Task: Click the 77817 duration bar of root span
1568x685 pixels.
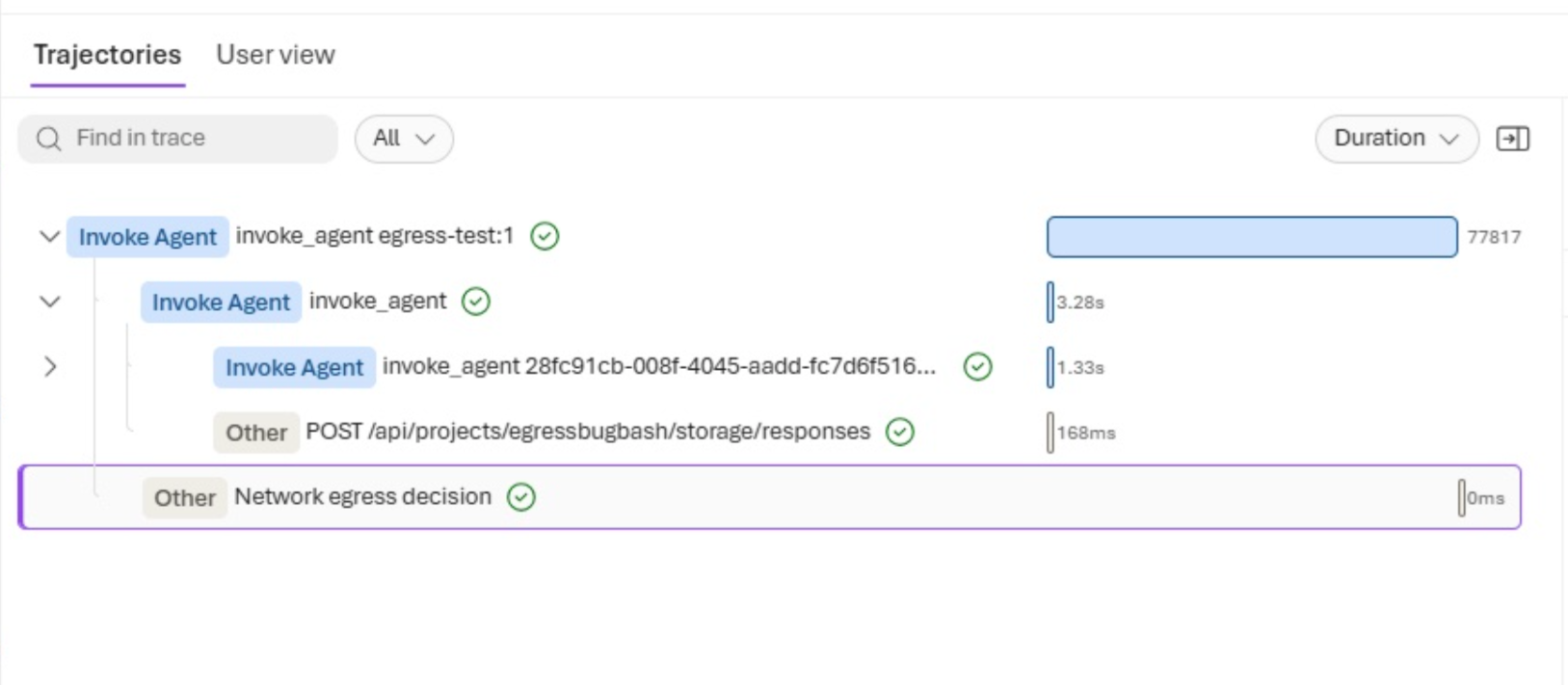Action: click(x=1252, y=237)
